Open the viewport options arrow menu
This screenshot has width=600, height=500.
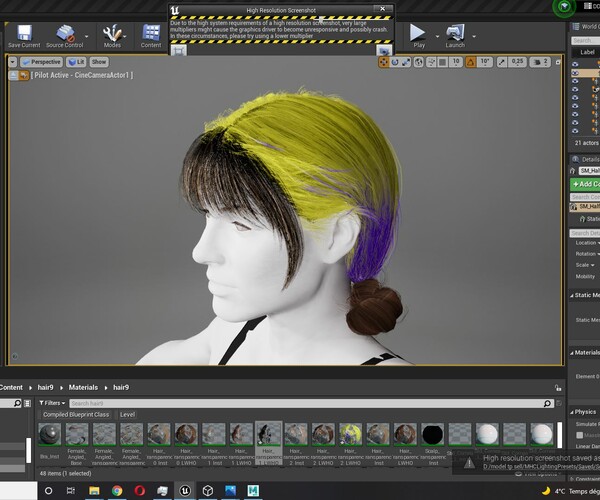13,62
